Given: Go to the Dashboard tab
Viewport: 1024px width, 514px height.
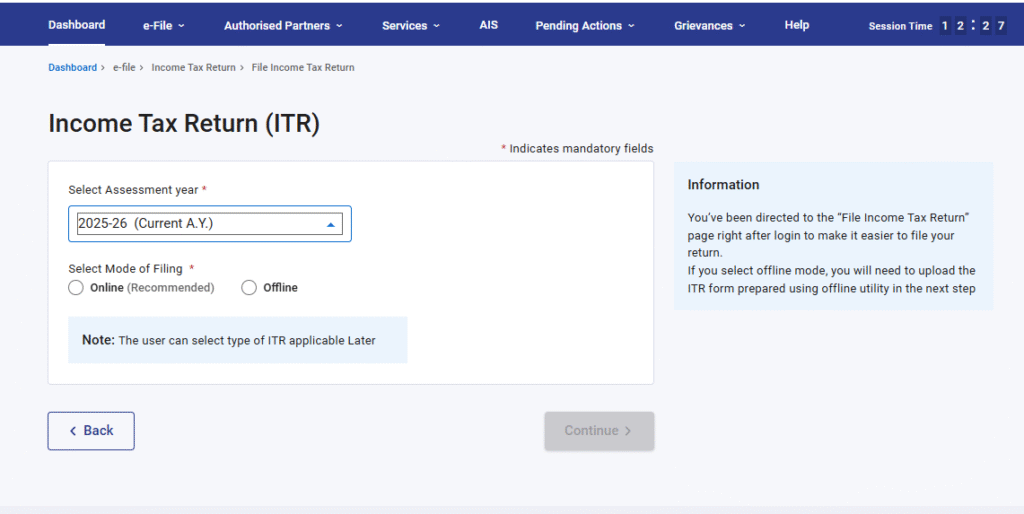Looking at the screenshot, I should pos(76,25).
